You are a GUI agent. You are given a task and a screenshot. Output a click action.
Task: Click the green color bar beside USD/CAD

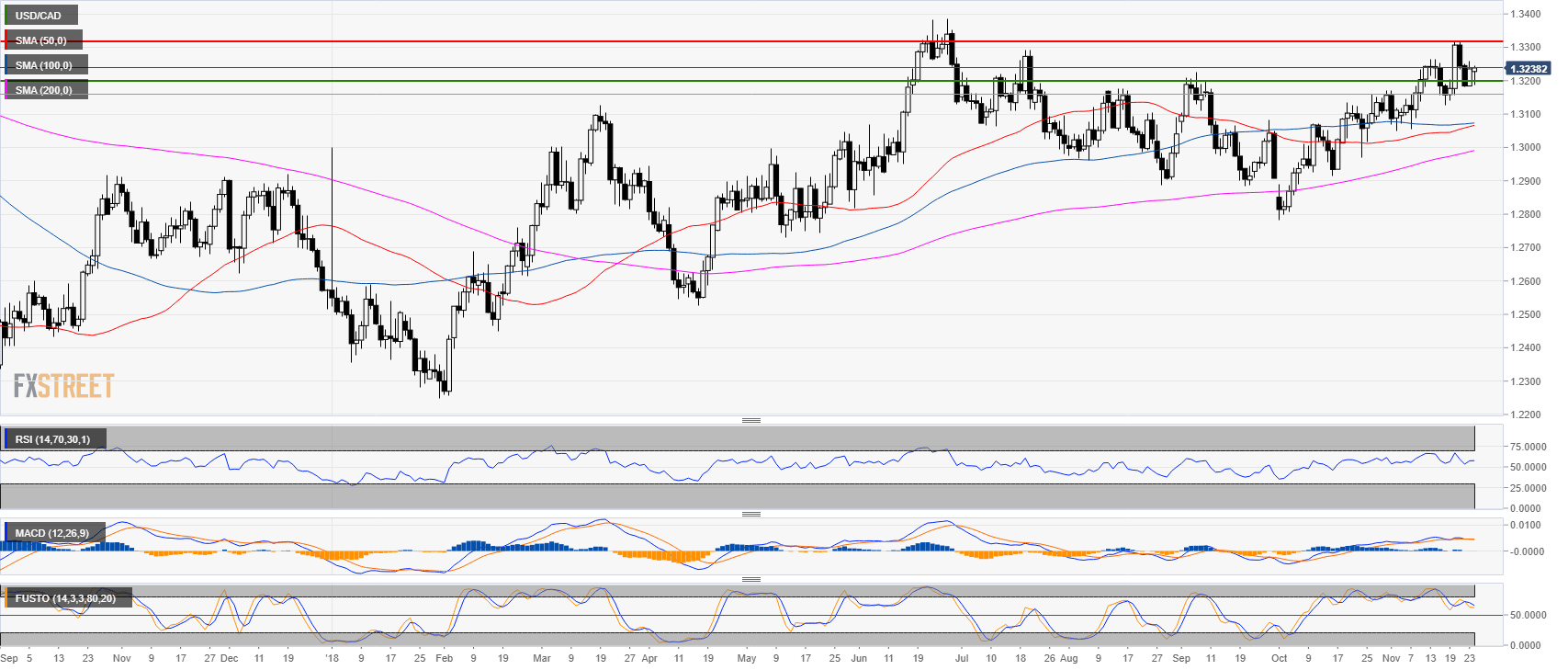(6, 16)
